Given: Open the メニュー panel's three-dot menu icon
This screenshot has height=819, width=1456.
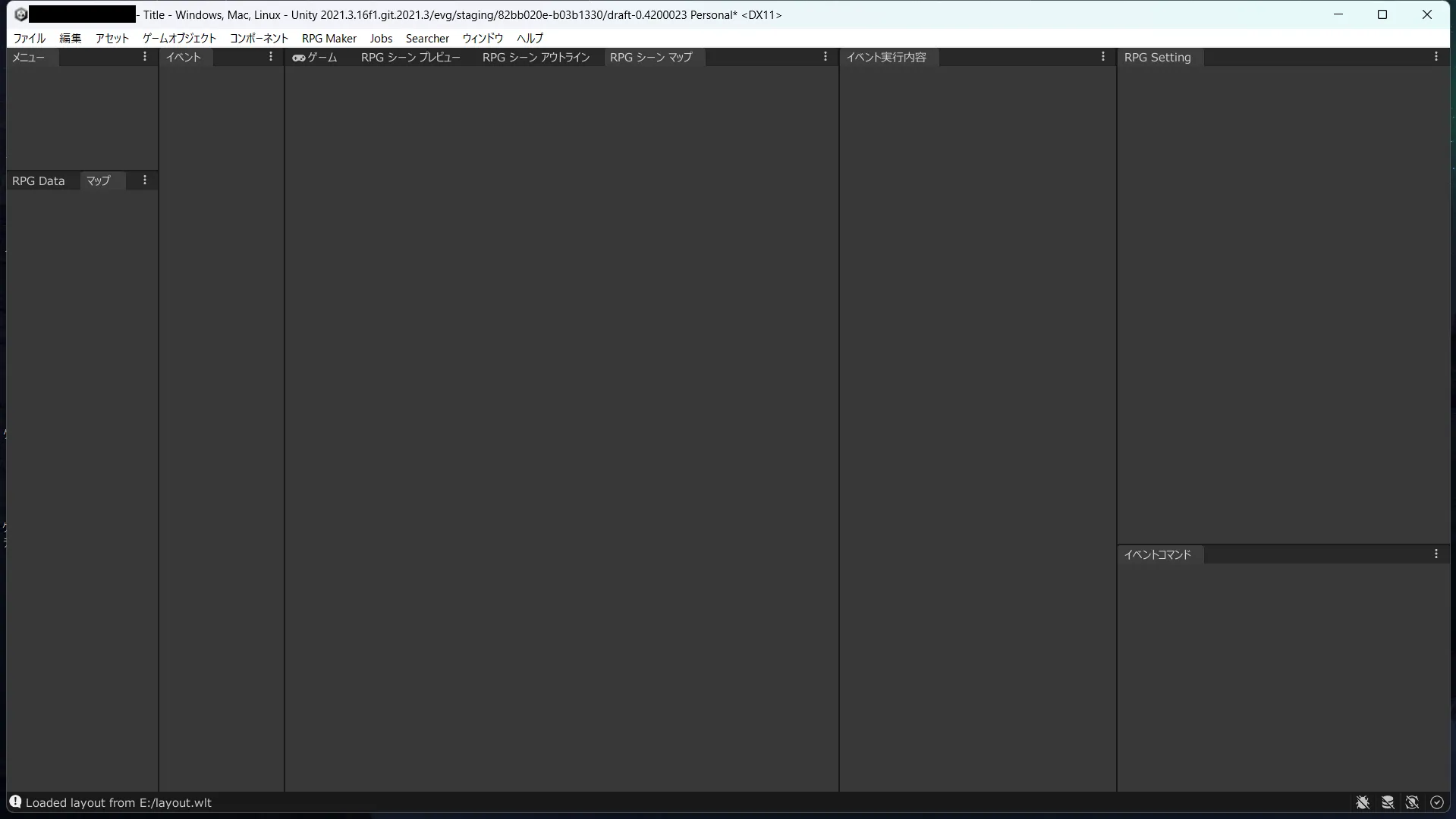Looking at the screenshot, I should pos(144,57).
